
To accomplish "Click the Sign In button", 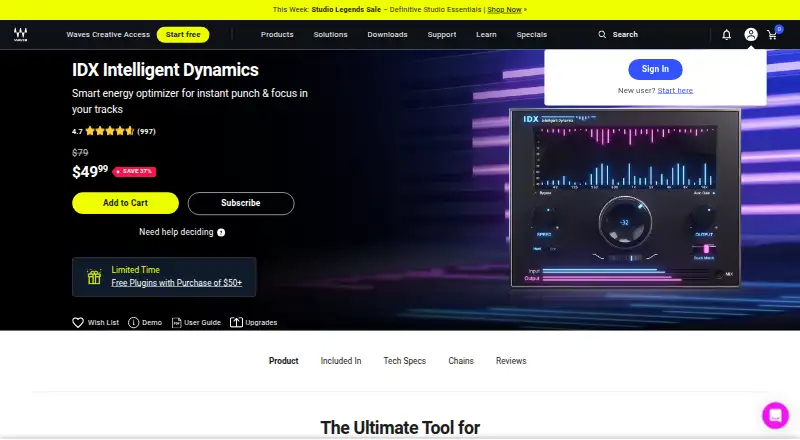I will click(655, 69).
